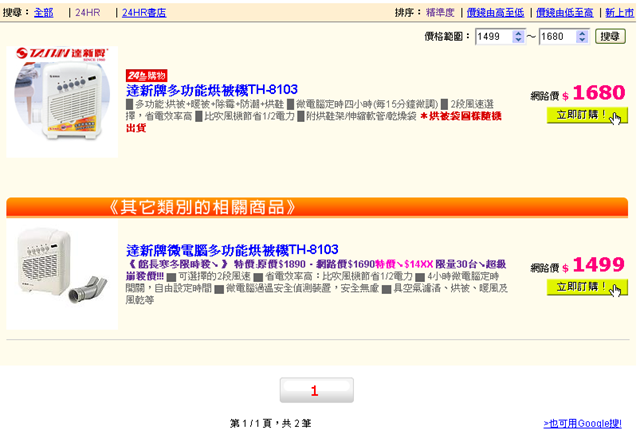
Task: Click the $1499 price text
Action: click(599, 265)
